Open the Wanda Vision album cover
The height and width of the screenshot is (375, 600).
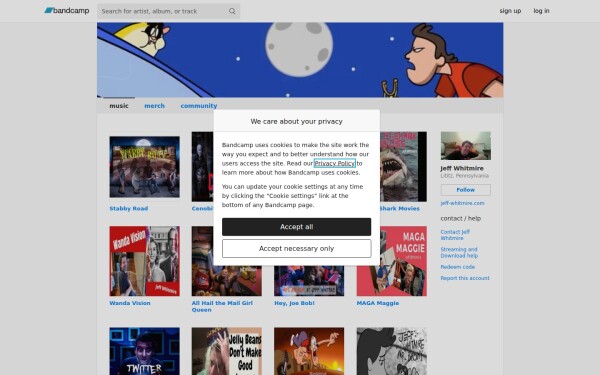click(x=144, y=261)
